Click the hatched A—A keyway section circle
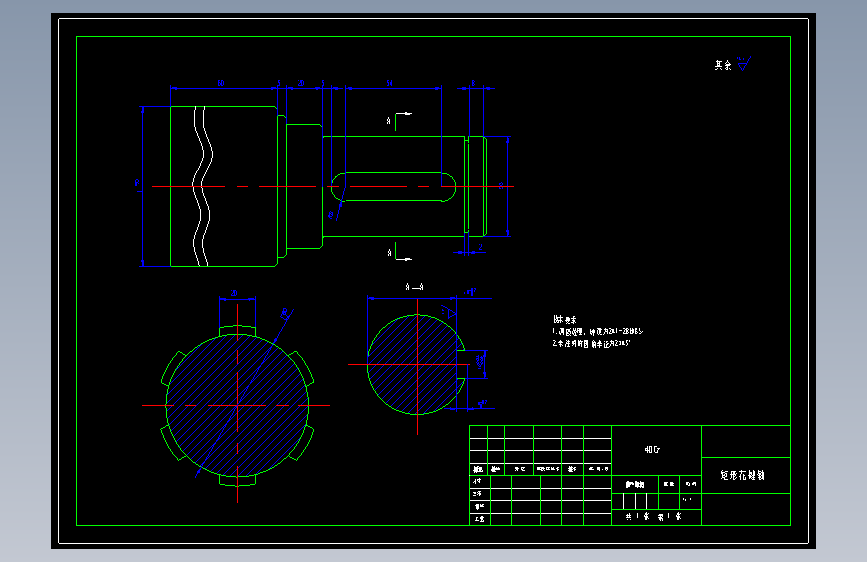The image size is (867, 562). pos(416,365)
